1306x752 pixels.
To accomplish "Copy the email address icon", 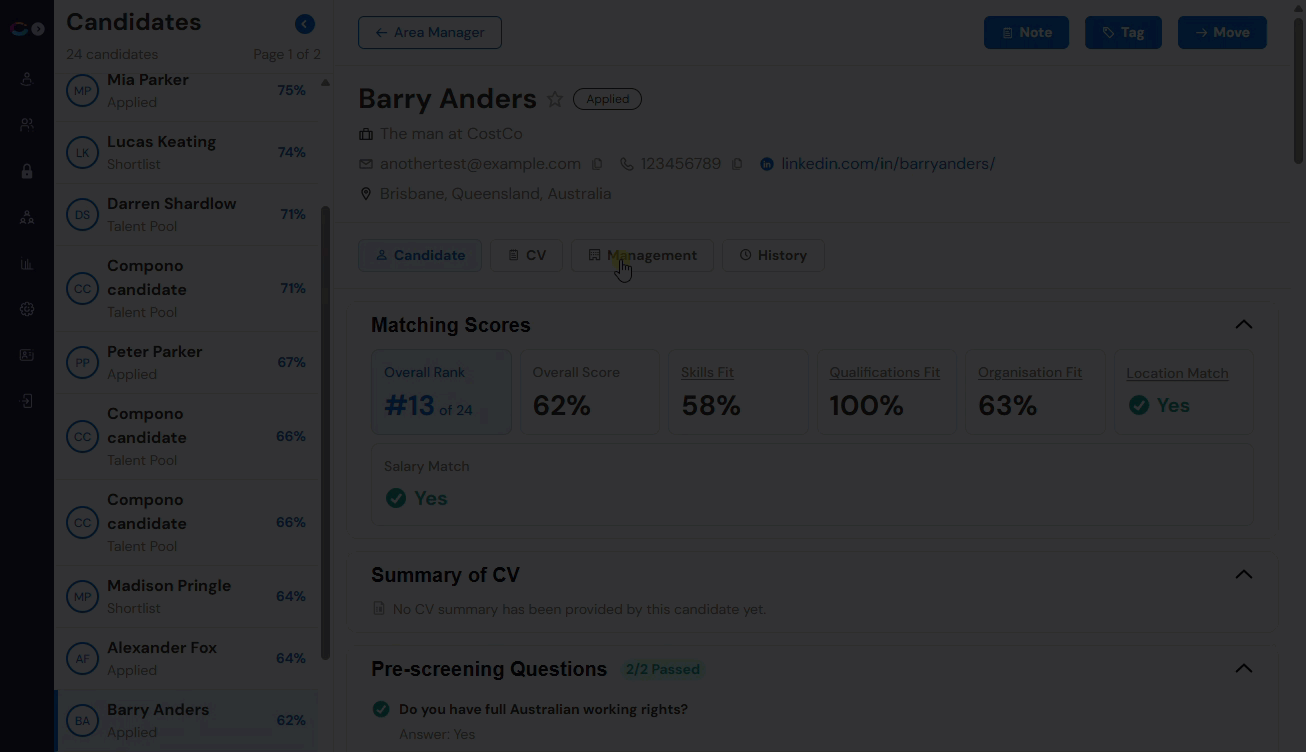I will tap(597, 164).
